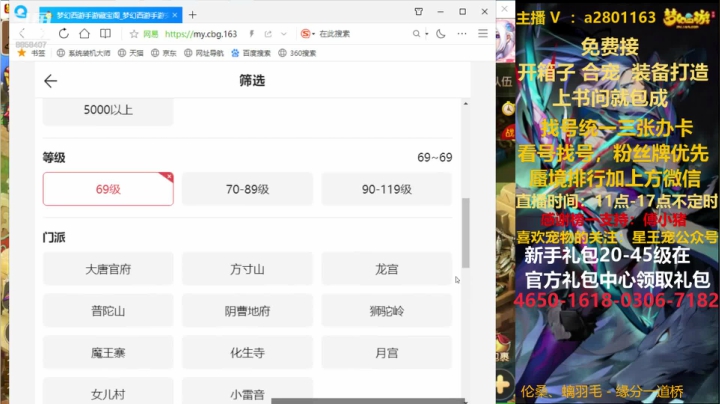
Task: Choose the 小雷音 school filter
Action: point(248,391)
